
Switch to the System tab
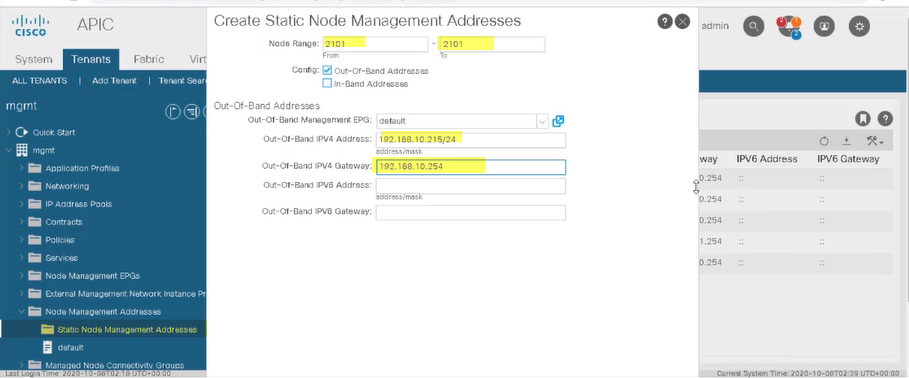pos(34,59)
